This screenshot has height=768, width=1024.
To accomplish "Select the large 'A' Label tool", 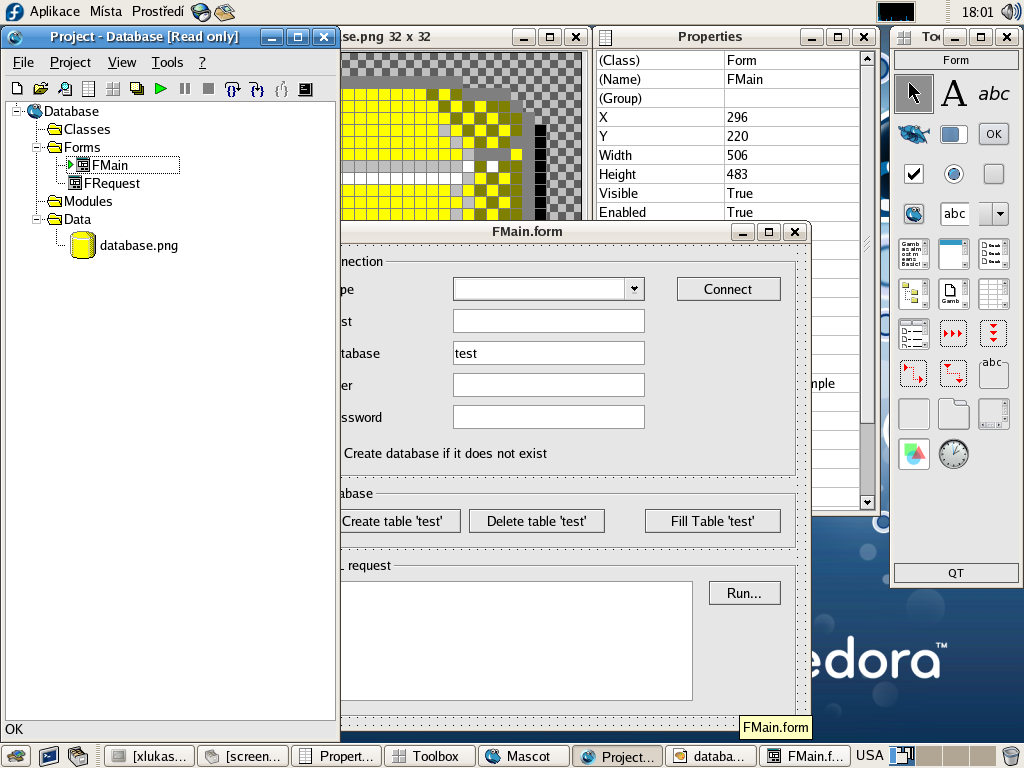I will 954,94.
